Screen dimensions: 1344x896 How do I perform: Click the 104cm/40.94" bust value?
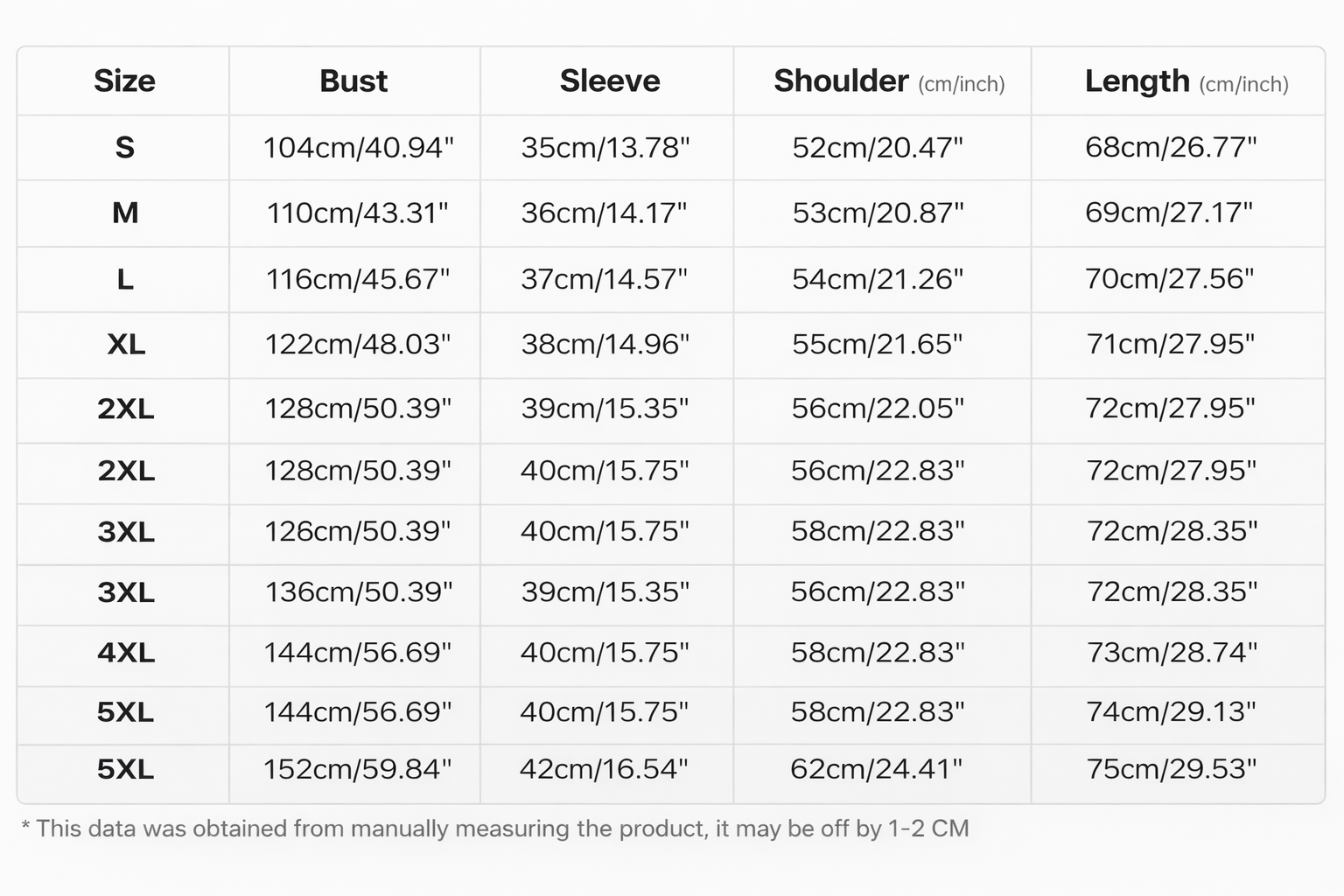pyautogui.click(x=358, y=148)
